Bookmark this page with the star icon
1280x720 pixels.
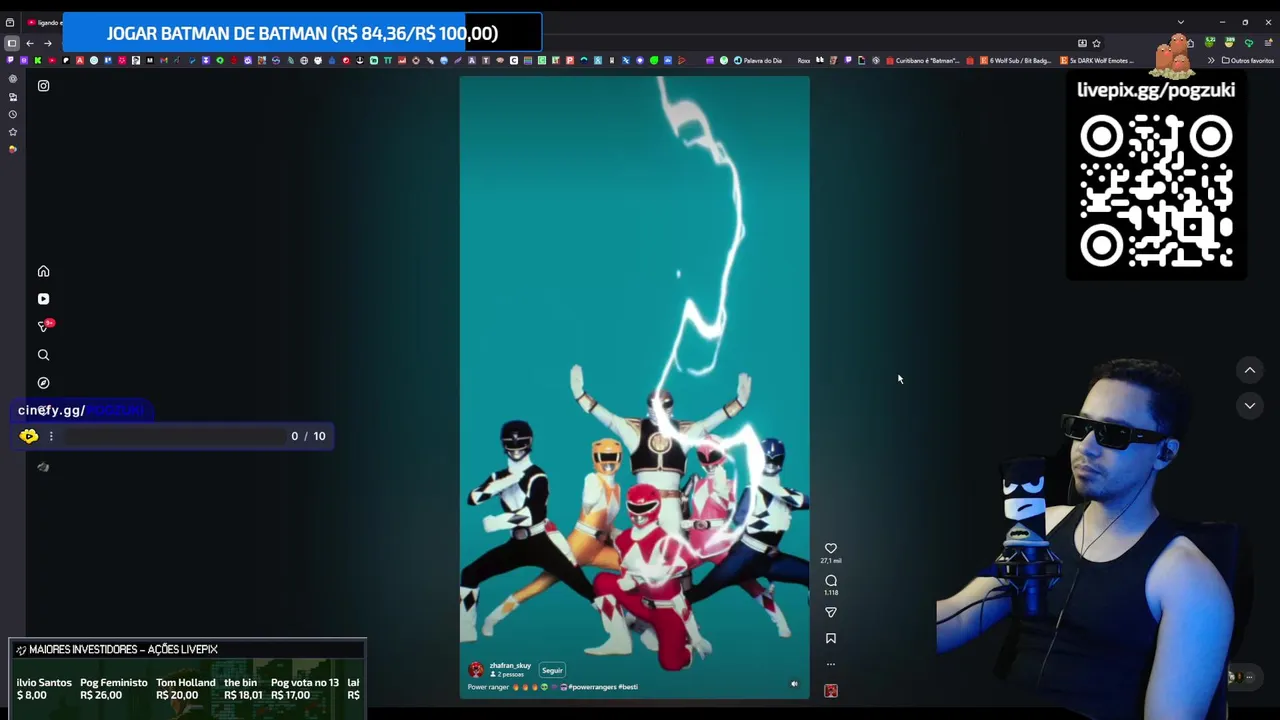coord(1096,43)
